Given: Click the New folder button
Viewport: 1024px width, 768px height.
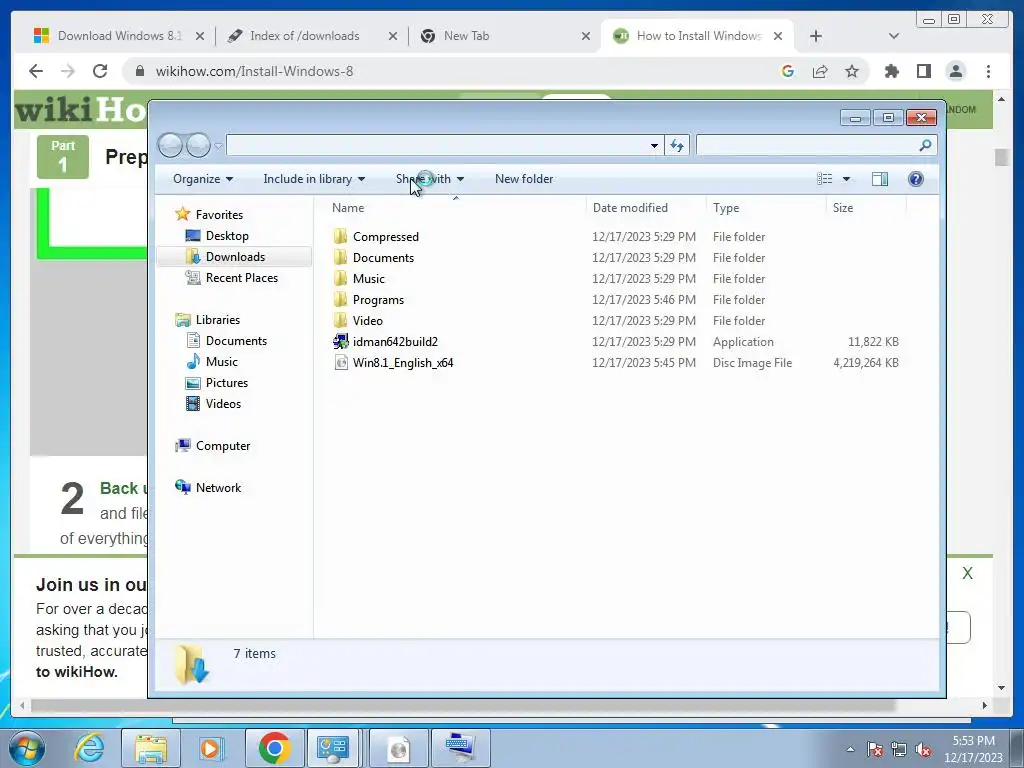Looking at the screenshot, I should (x=524, y=179).
